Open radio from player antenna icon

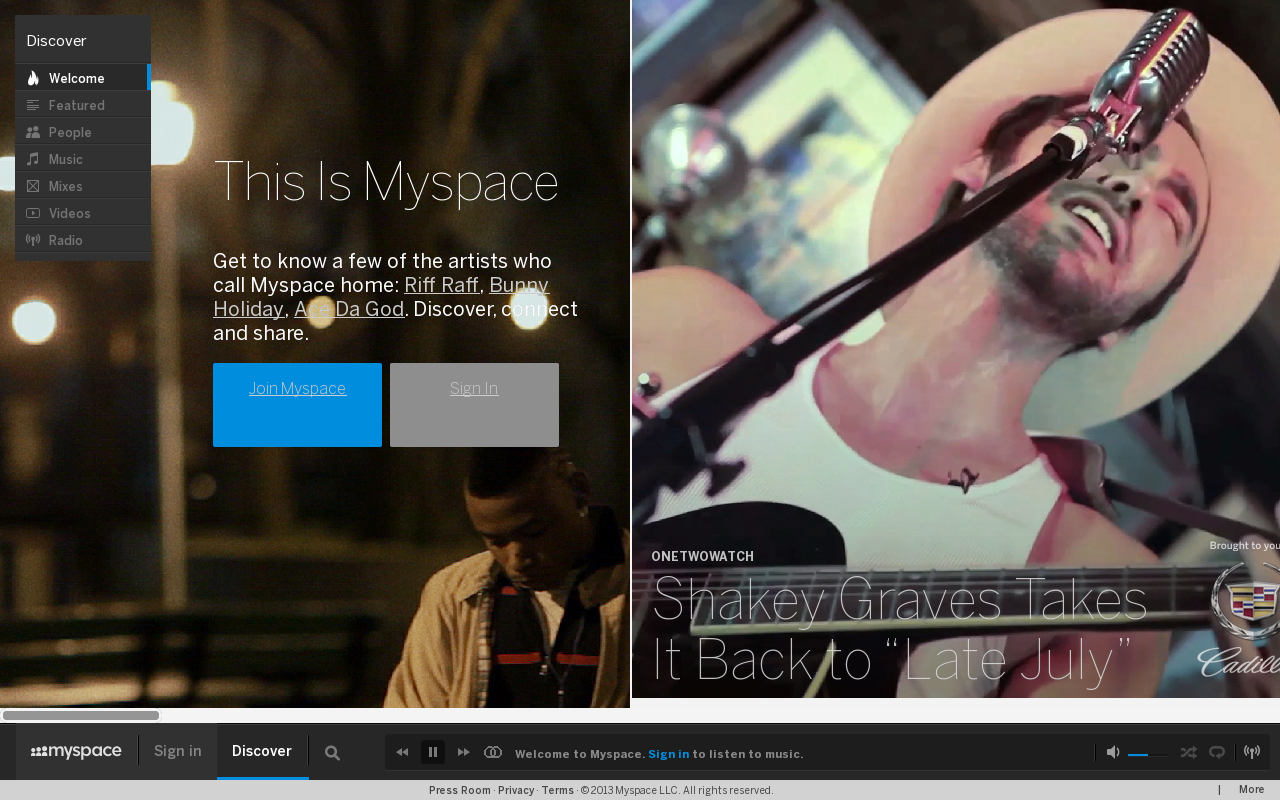[1251, 752]
